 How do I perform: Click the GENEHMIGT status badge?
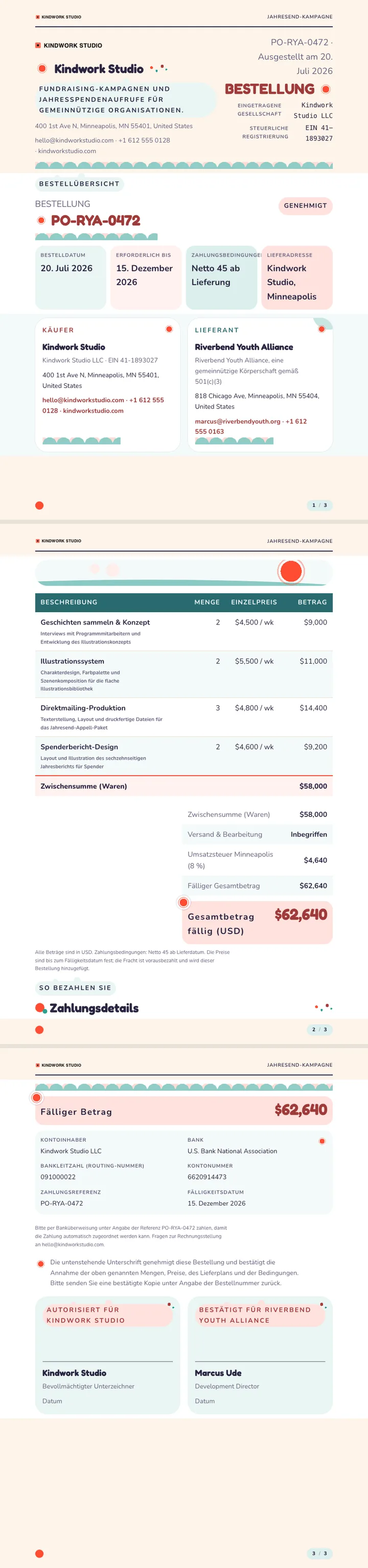pyautogui.click(x=305, y=206)
